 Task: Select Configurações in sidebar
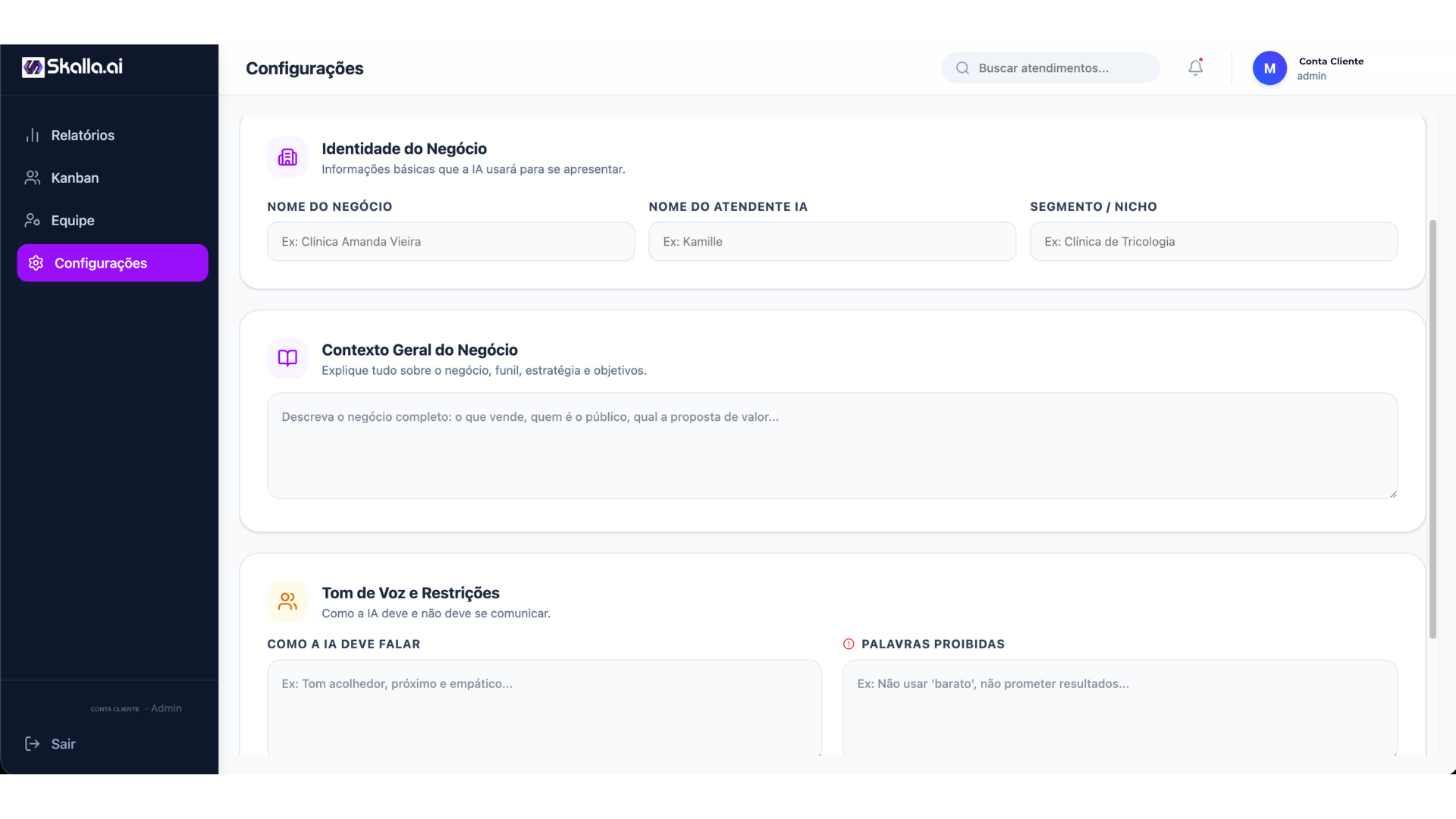tap(112, 262)
